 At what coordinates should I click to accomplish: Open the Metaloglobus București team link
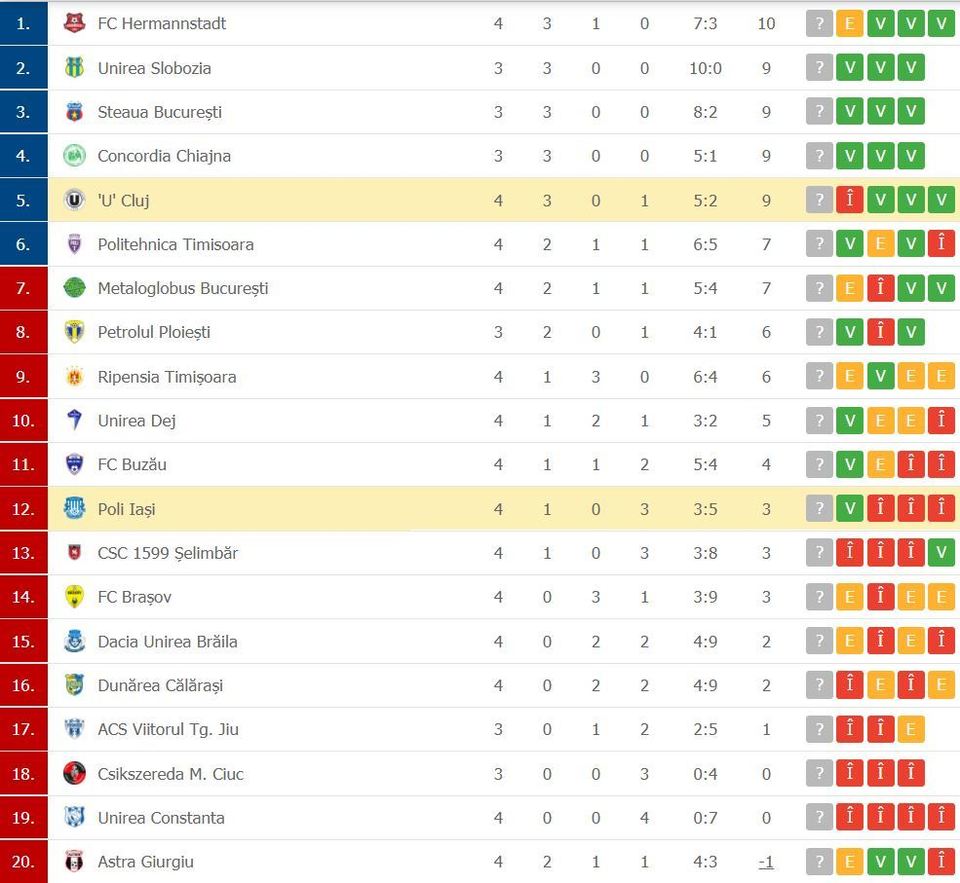(183, 288)
